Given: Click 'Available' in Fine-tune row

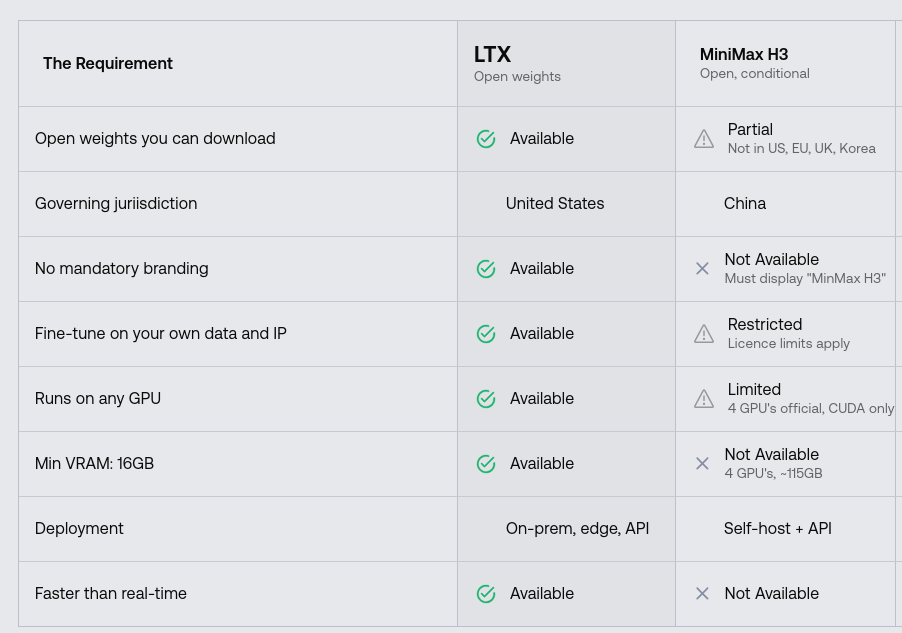Looking at the screenshot, I should pos(541,334).
